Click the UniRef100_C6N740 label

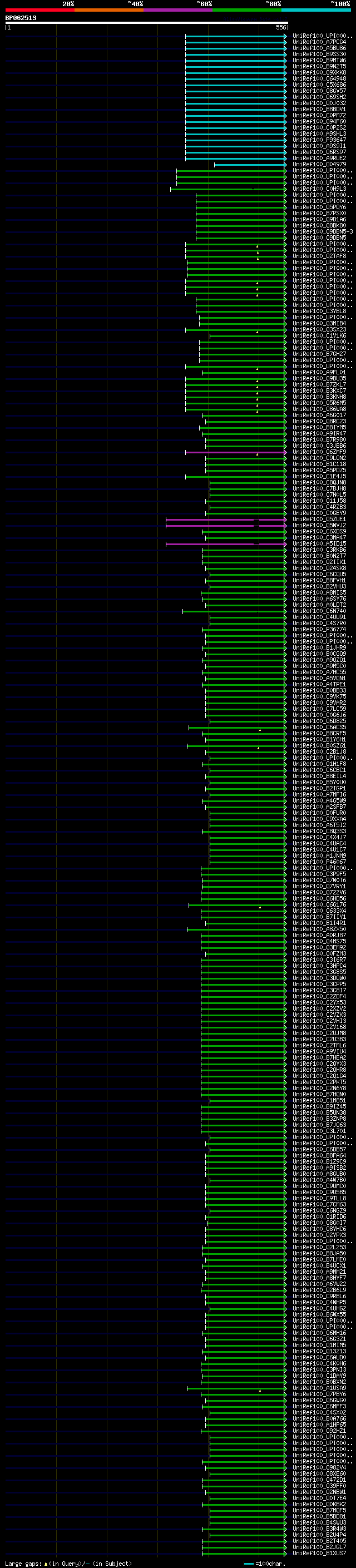(x=319, y=611)
